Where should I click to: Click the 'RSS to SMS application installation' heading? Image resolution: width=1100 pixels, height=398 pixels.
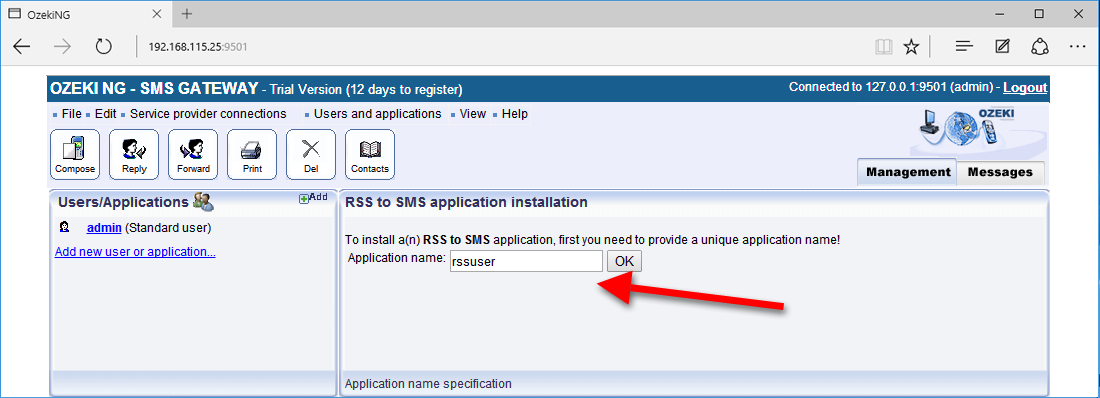(x=467, y=202)
